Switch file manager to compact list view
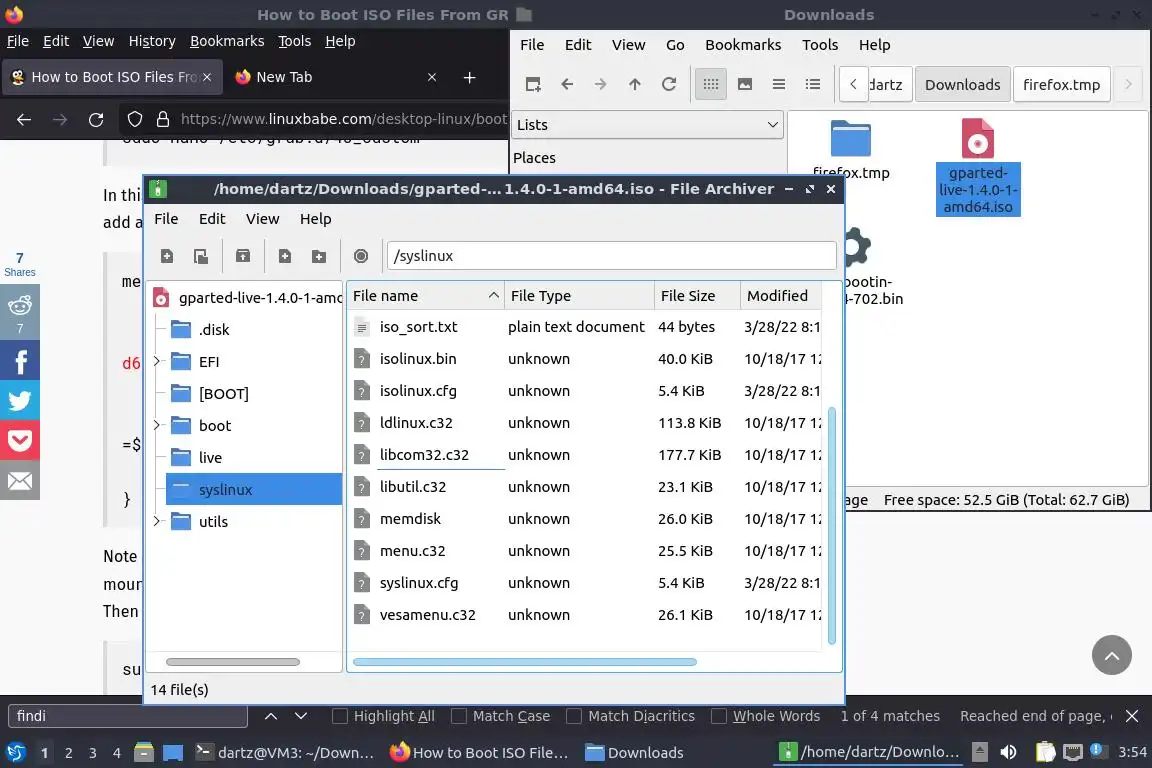The image size is (1152, 768). 779,84
